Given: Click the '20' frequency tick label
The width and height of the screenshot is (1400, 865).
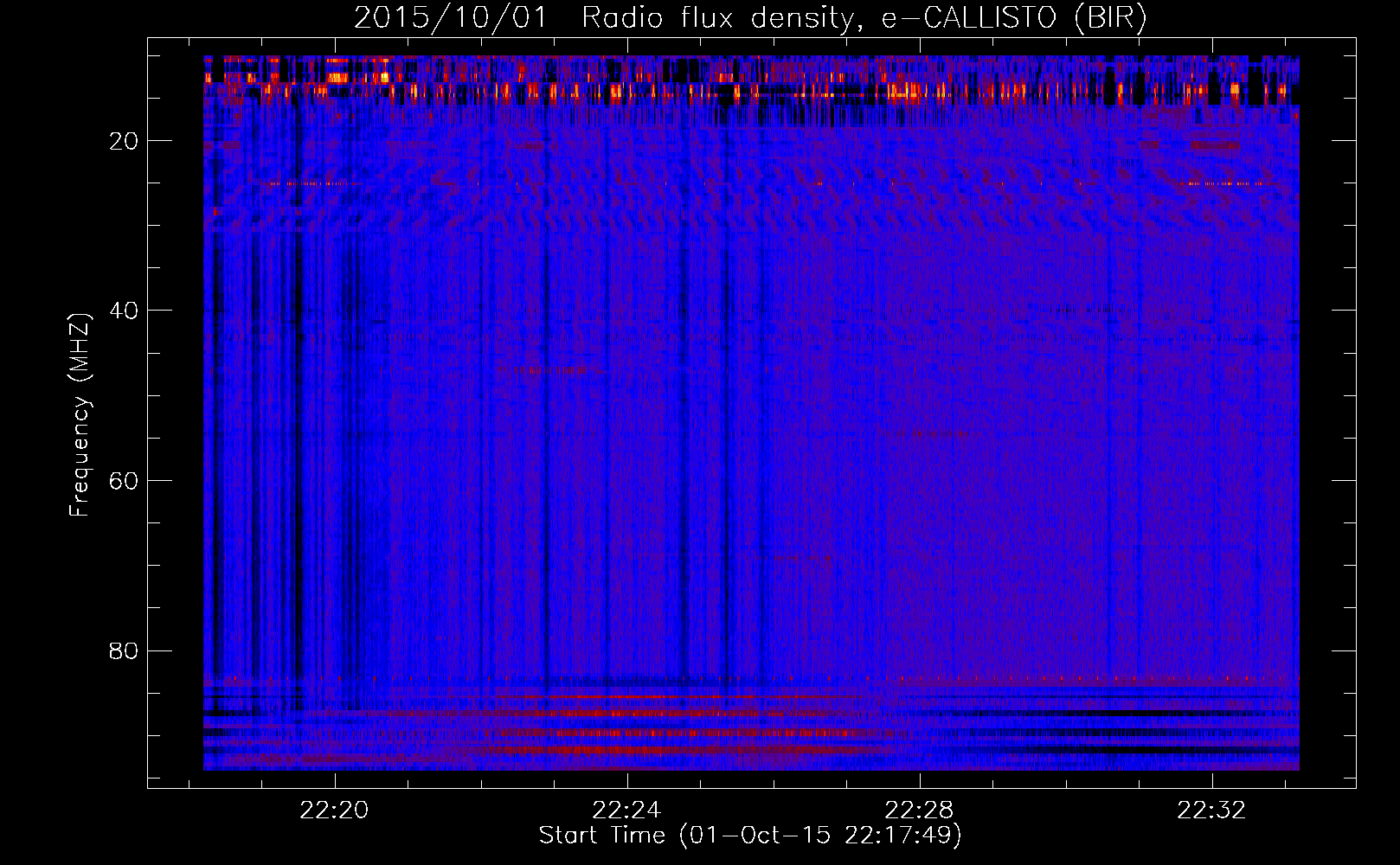Looking at the screenshot, I should pos(124,141).
